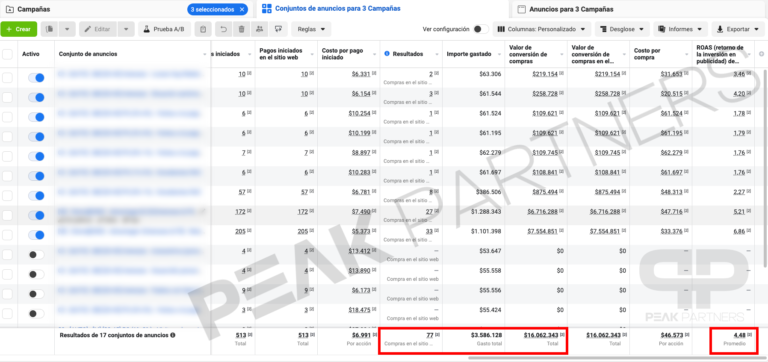This screenshot has width=768, height=362.
Task: Check the row with $55.556 spent
Action: [x=7, y=294]
